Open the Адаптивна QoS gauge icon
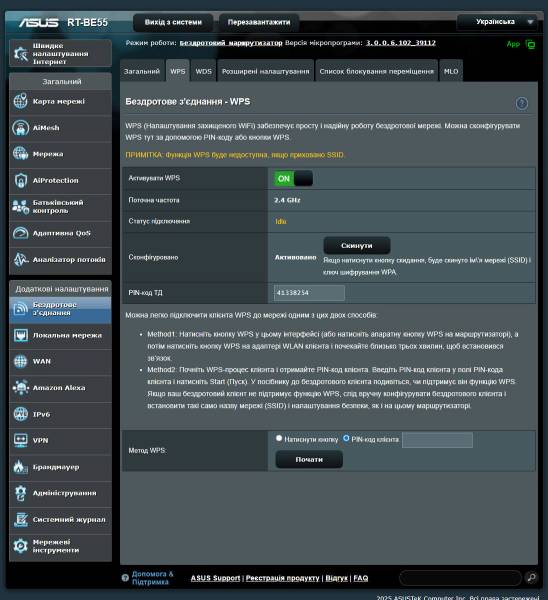548x600 pixels. (x=21, y=233)
